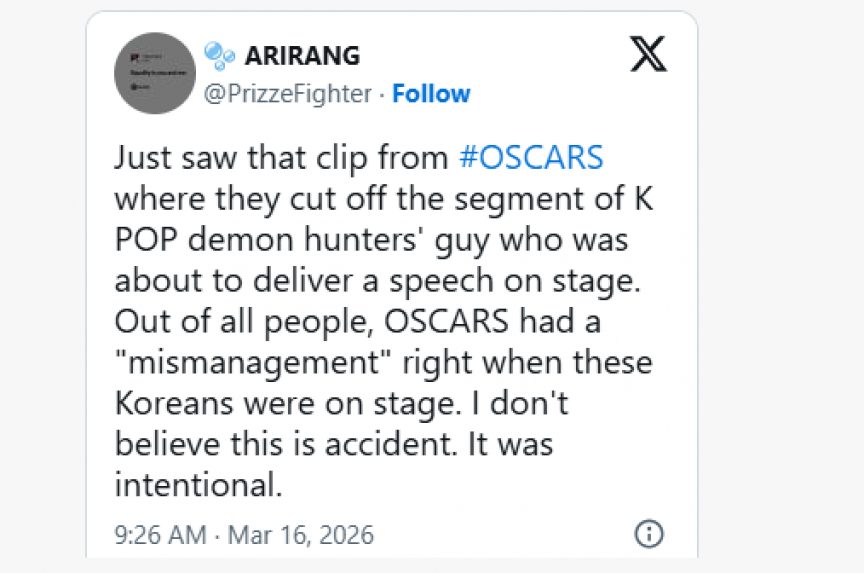
Task: Click the ARIRANG profile avatar
Action: [155, 73]
